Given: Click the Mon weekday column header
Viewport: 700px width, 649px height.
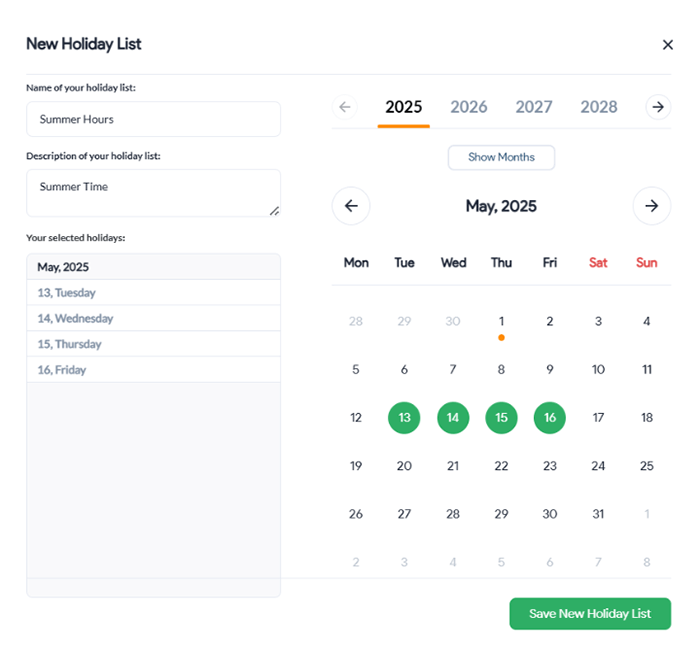Looking at the screenshot, I should 356,263.
